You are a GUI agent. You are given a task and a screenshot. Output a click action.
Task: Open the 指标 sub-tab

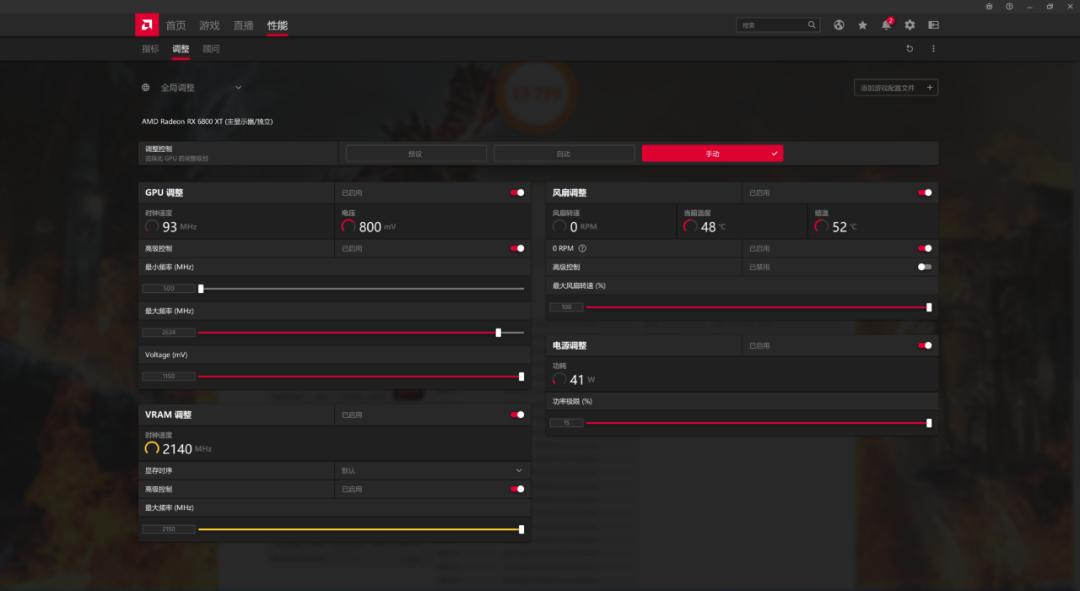tap(150, 49)
